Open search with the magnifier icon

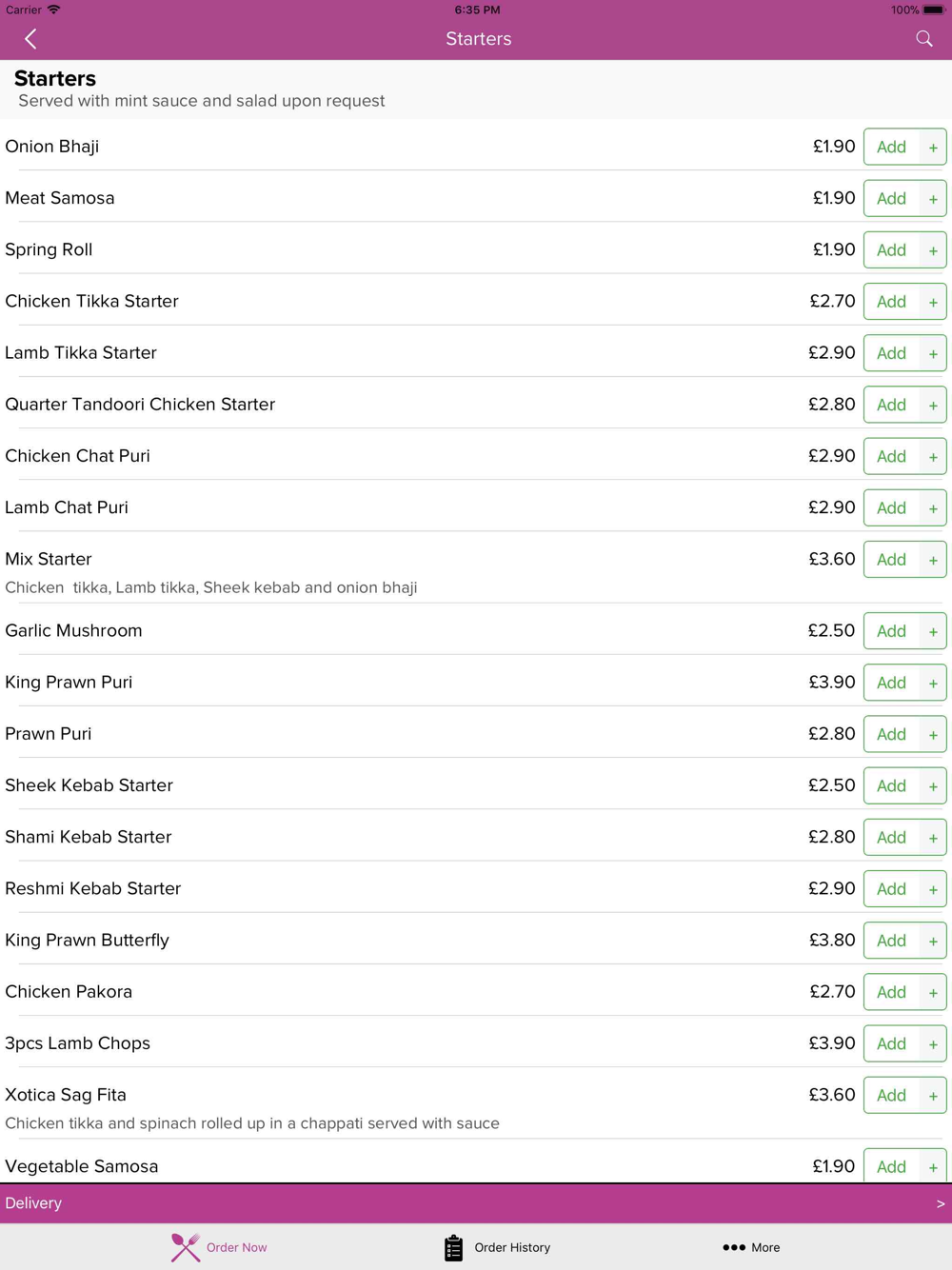click(x=923, y=39)
